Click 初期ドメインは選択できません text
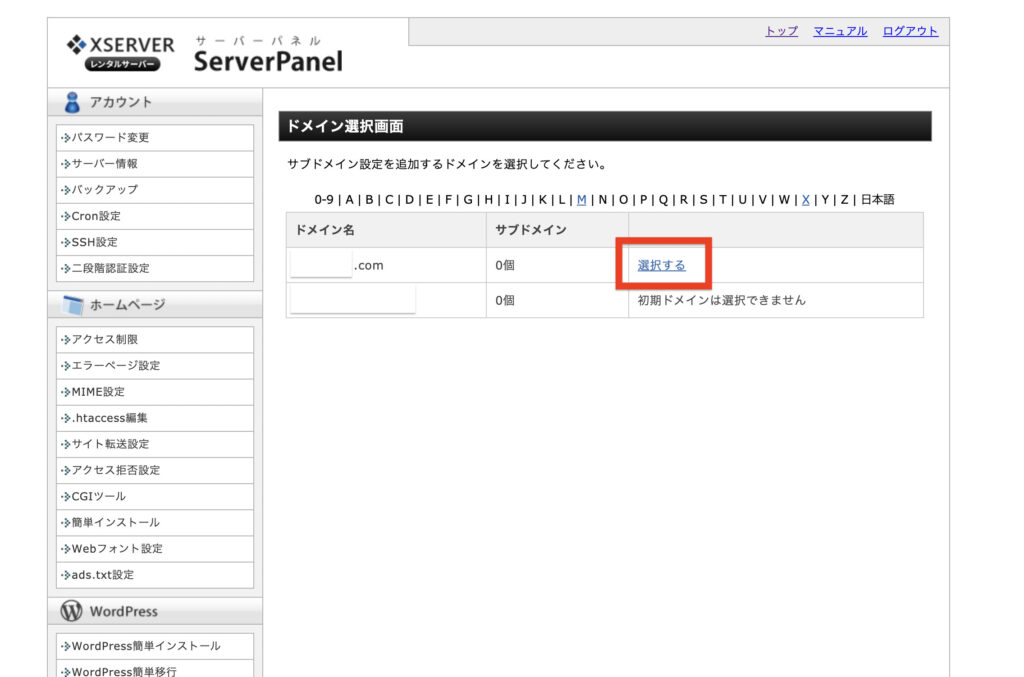The width and height of the screenshot is (1024, 677). point(722,300)
